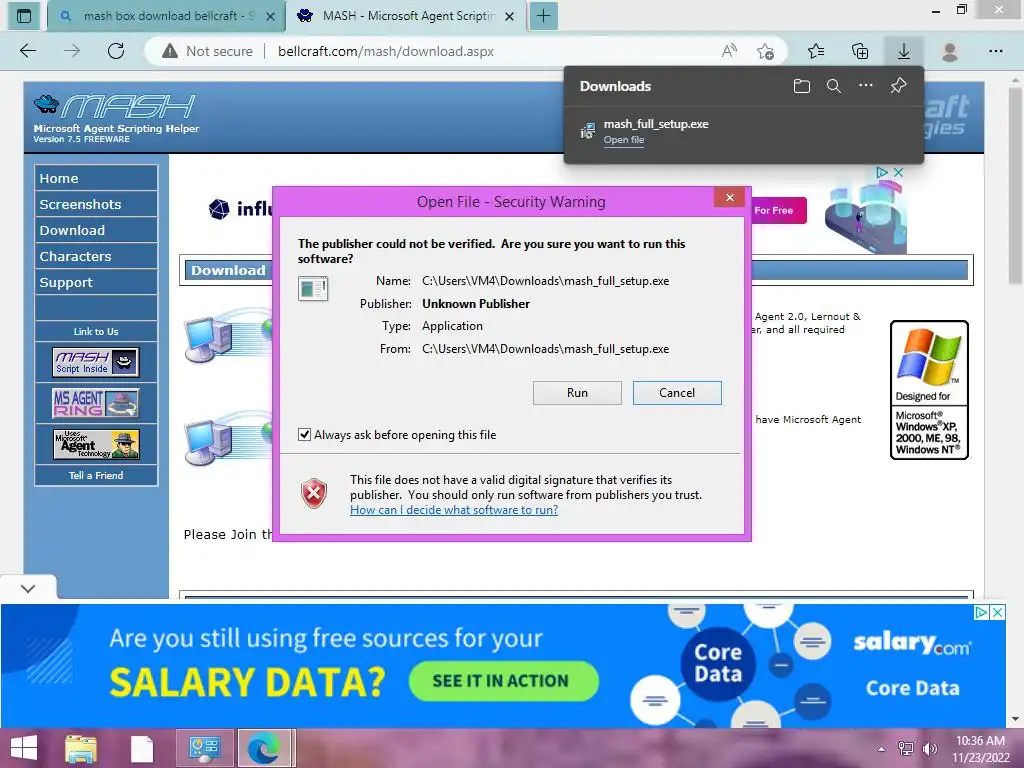Select MASH - Microsoft Agent Scripting tab
This screenshot has width=1024, height=768.
[407, 16]
